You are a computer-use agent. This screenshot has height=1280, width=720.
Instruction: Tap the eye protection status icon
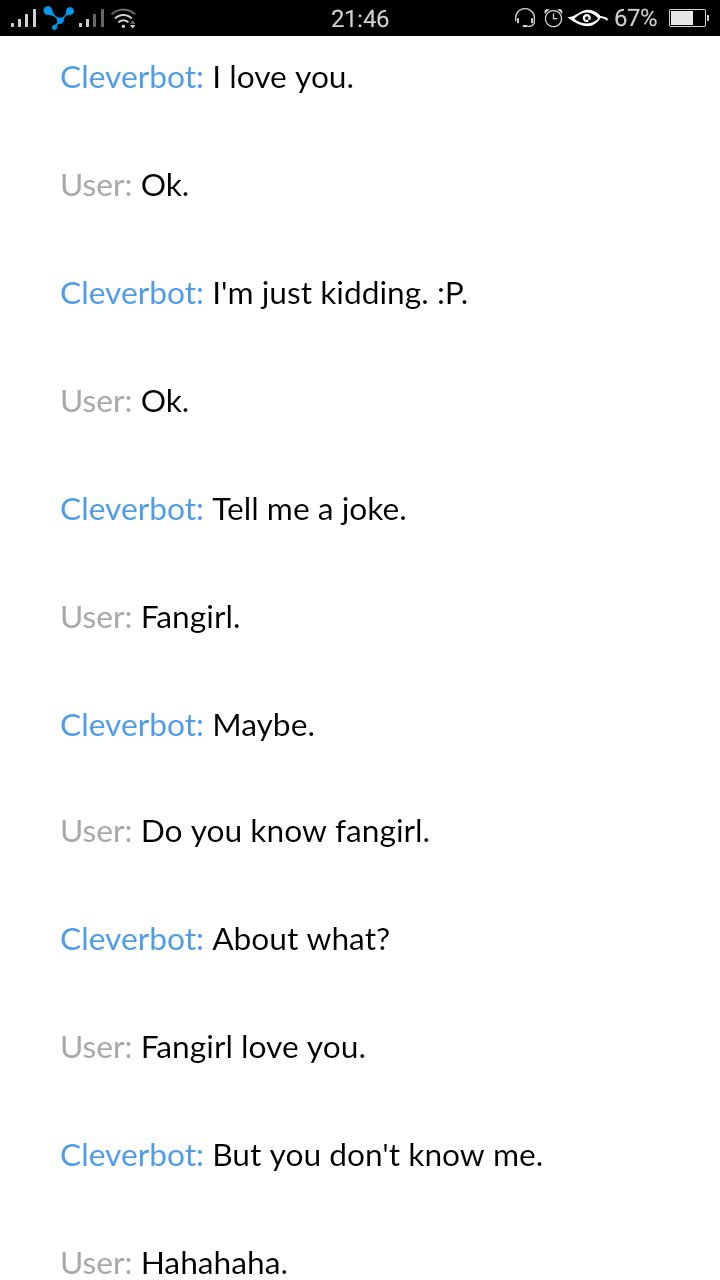[587, 17]
